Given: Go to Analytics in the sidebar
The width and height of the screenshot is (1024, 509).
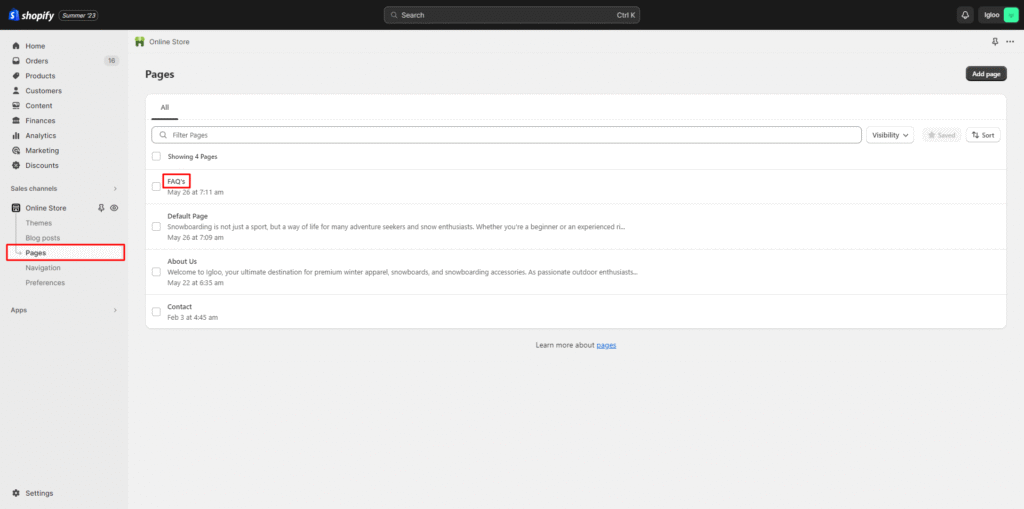Looking at the screenshot, I should (40, 135).
